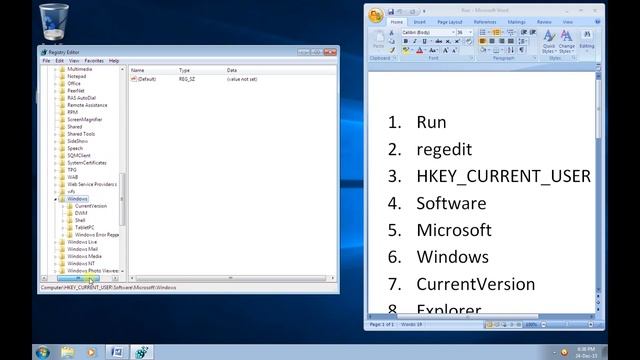Click Save in Word's quick access toolbar
The width and height of the screenshot is (640, 360).
point(391,11)
